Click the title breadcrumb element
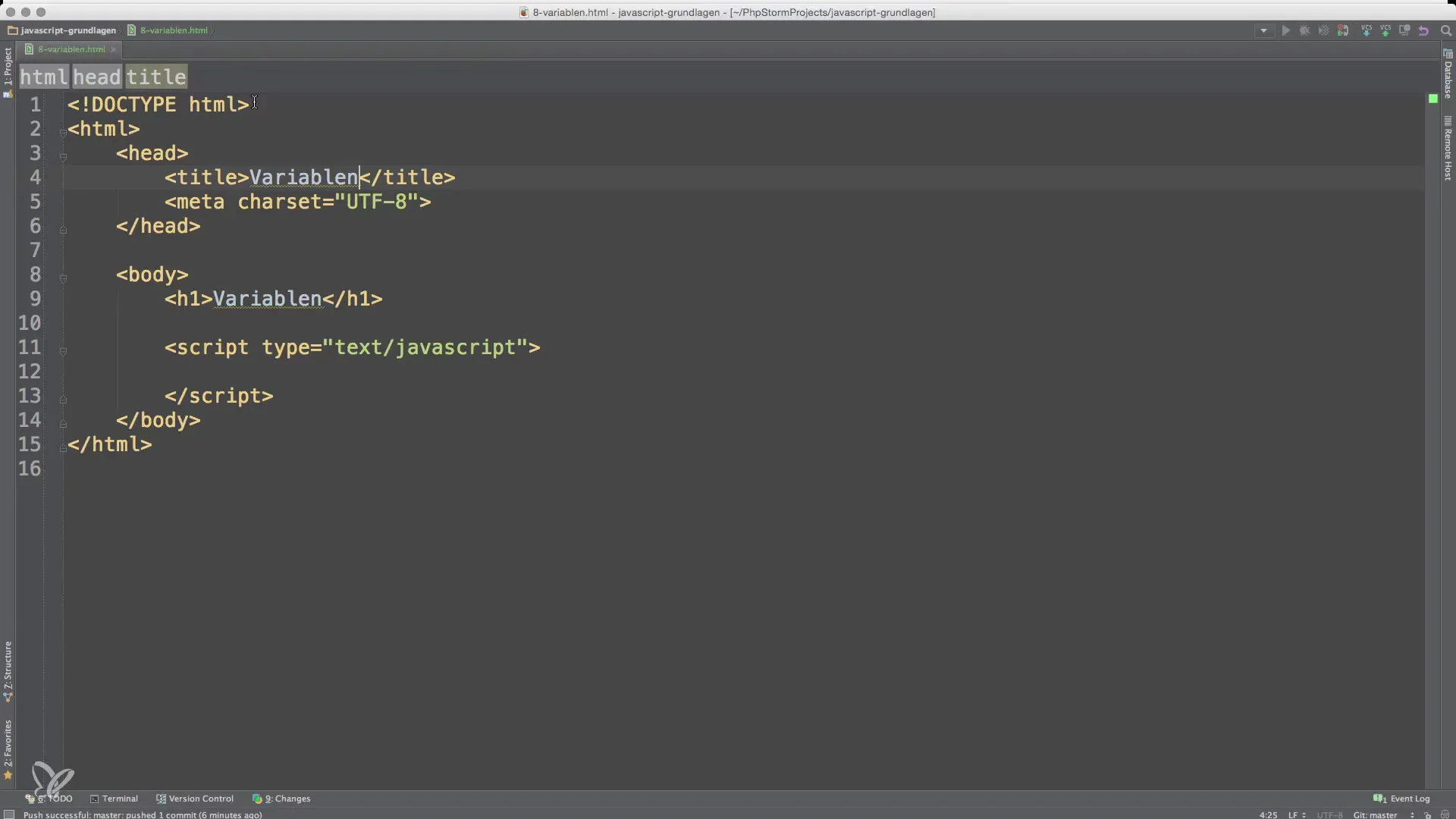Screen dimensions: 1456x819 (156, 77)
